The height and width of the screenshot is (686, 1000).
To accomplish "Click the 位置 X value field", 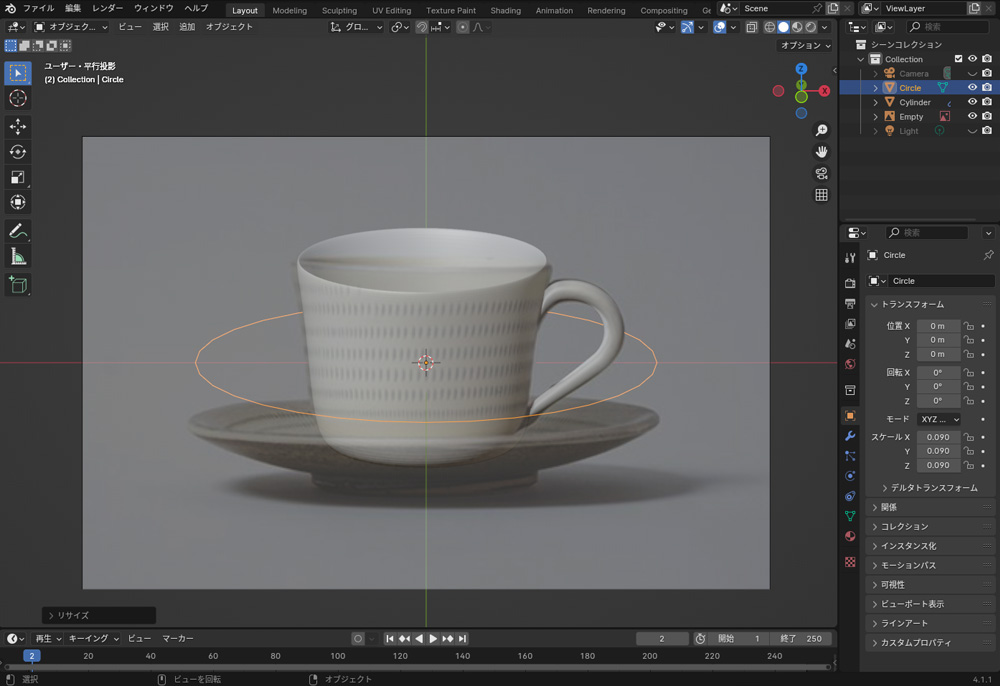I will coord(938,326).
